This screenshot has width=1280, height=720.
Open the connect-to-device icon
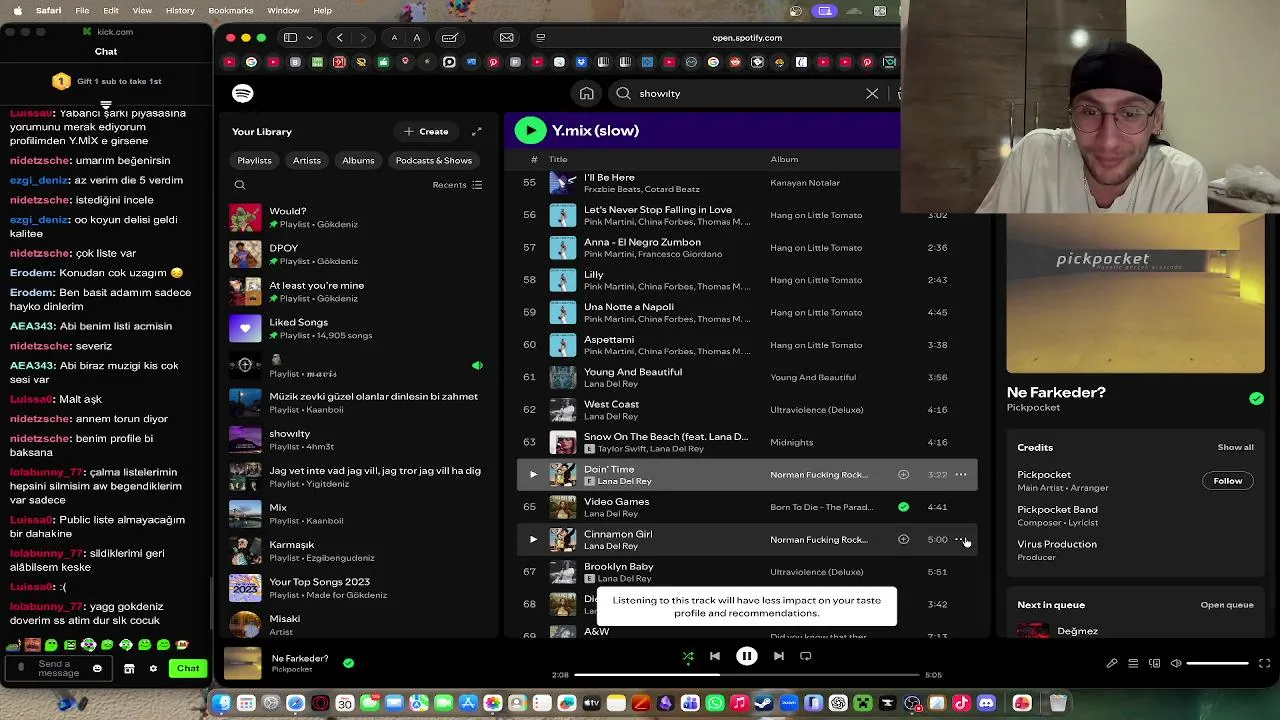(x=1155, y=663)
